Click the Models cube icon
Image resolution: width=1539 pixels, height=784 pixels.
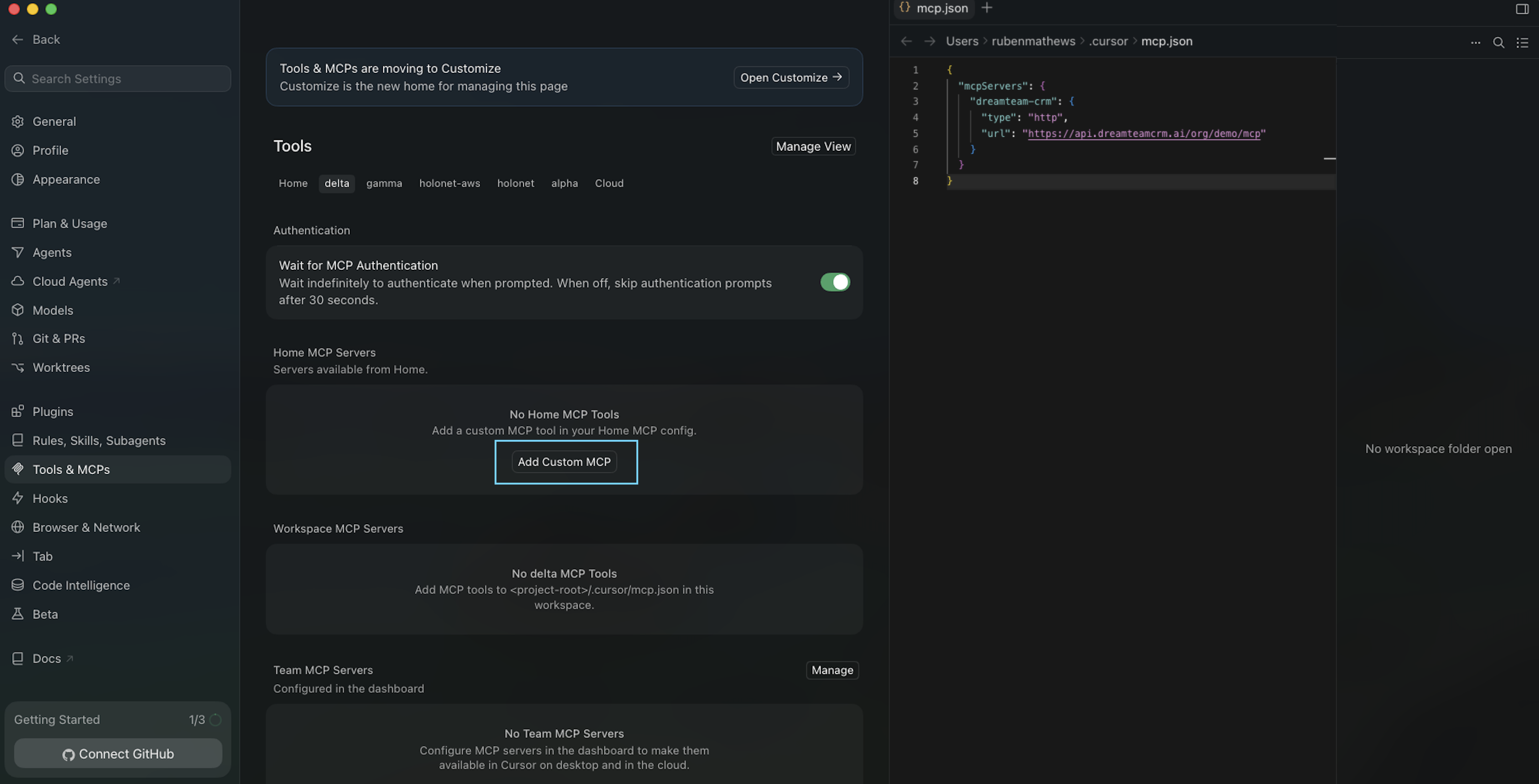click(18, 310)
